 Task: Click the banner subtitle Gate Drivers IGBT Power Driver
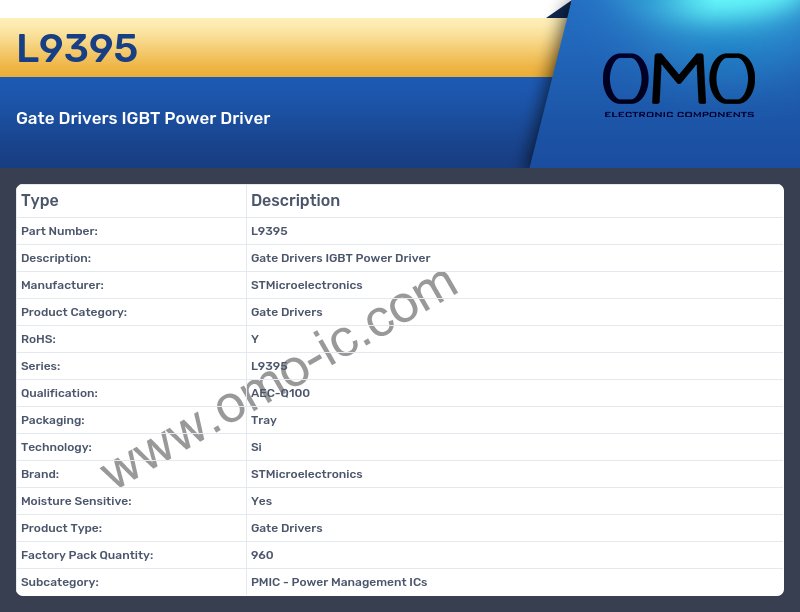tap(143, 118)
